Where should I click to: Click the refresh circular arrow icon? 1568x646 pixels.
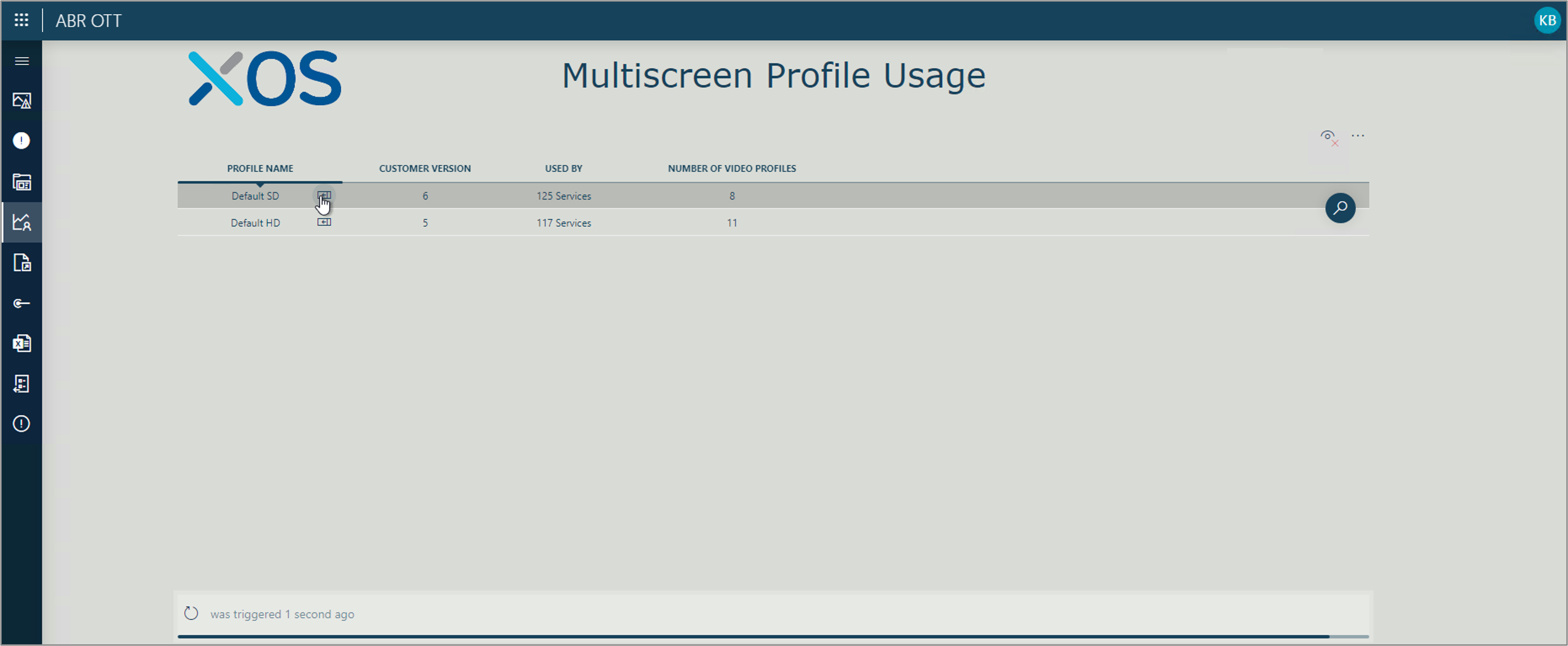(x=191, y=613)
